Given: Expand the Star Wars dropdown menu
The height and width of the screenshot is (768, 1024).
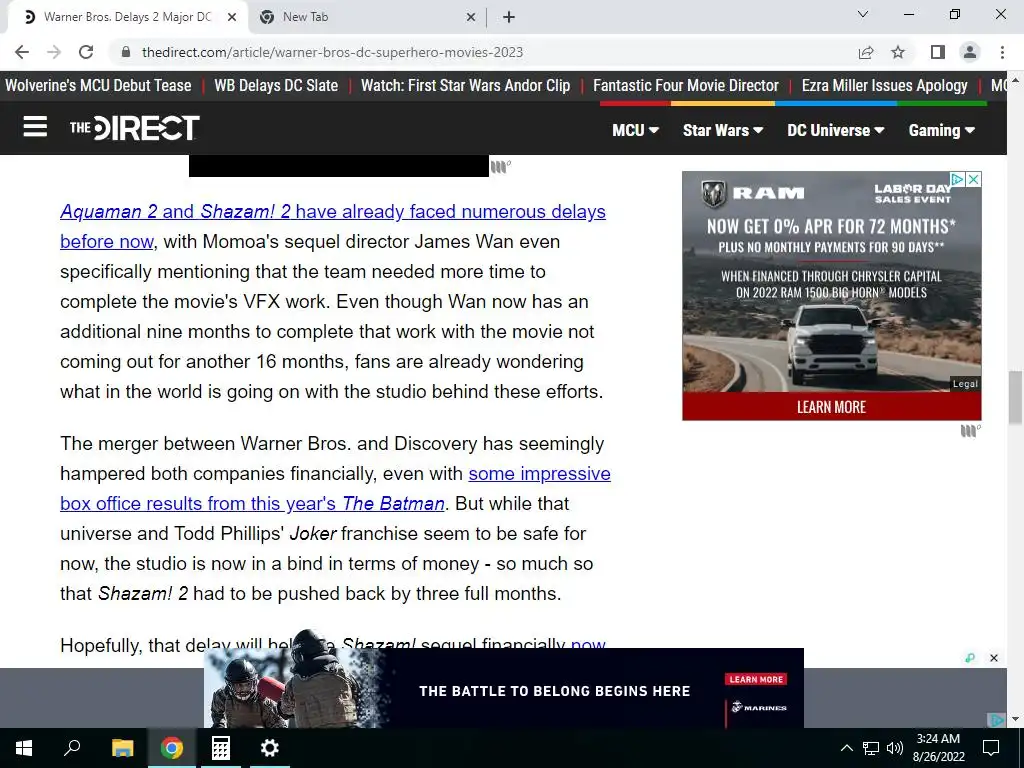Looking at the screenshot, I should (723, 130).
